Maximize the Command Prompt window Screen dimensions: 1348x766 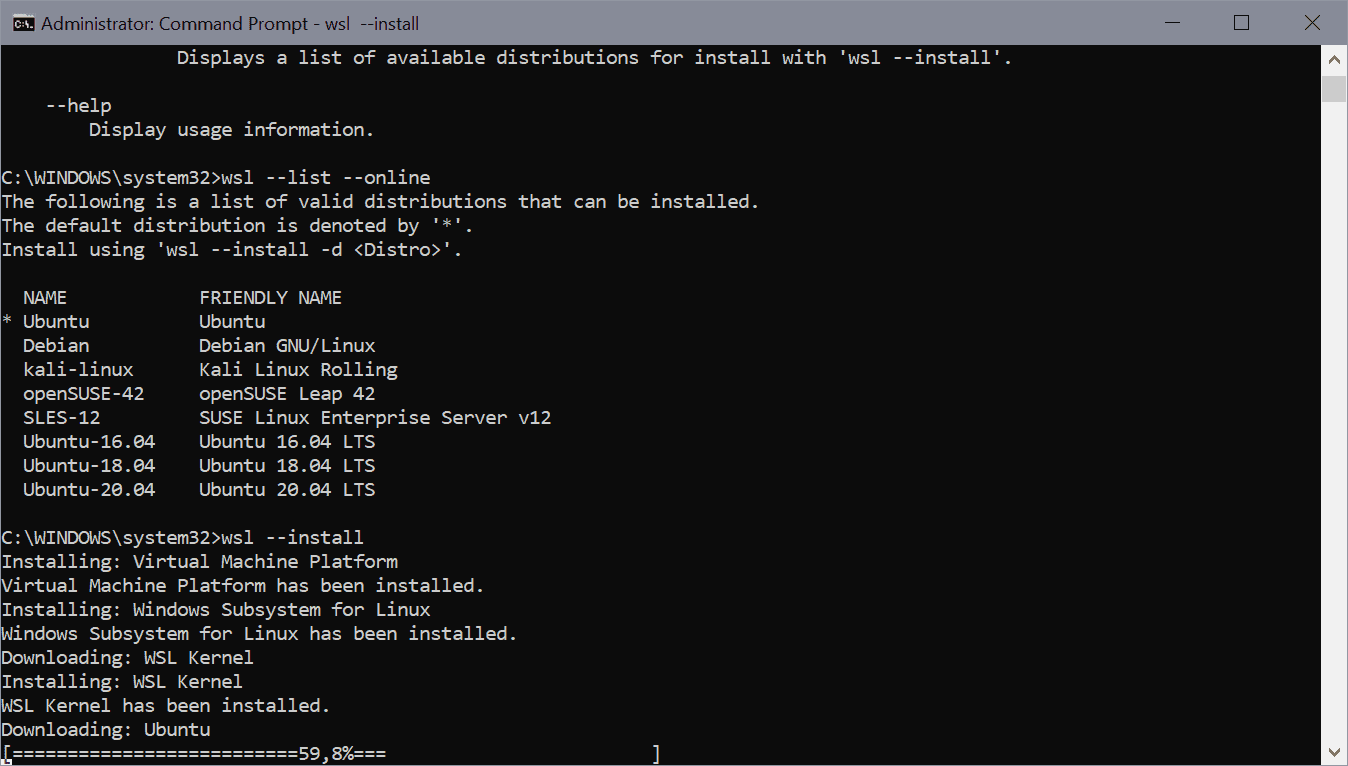[x=1241, y=22]
